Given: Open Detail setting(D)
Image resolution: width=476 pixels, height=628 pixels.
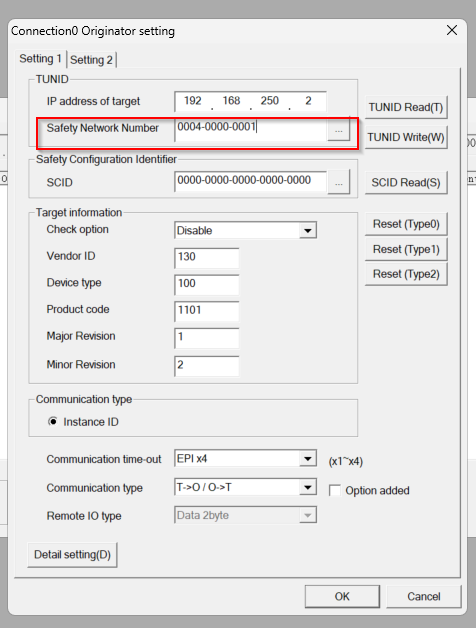Looking at the screenshot, I should pos(73,555).
